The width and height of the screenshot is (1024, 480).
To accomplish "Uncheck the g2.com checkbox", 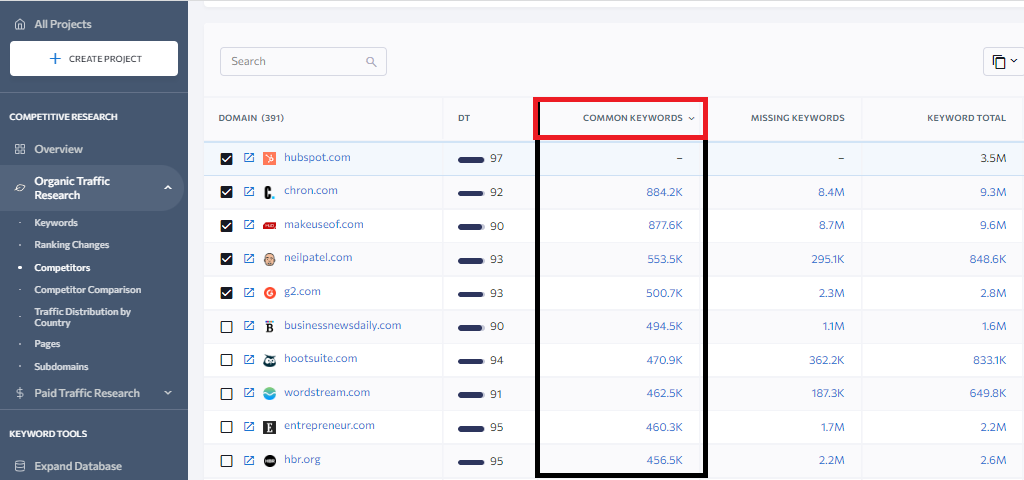I will click(x=227, y=293).
